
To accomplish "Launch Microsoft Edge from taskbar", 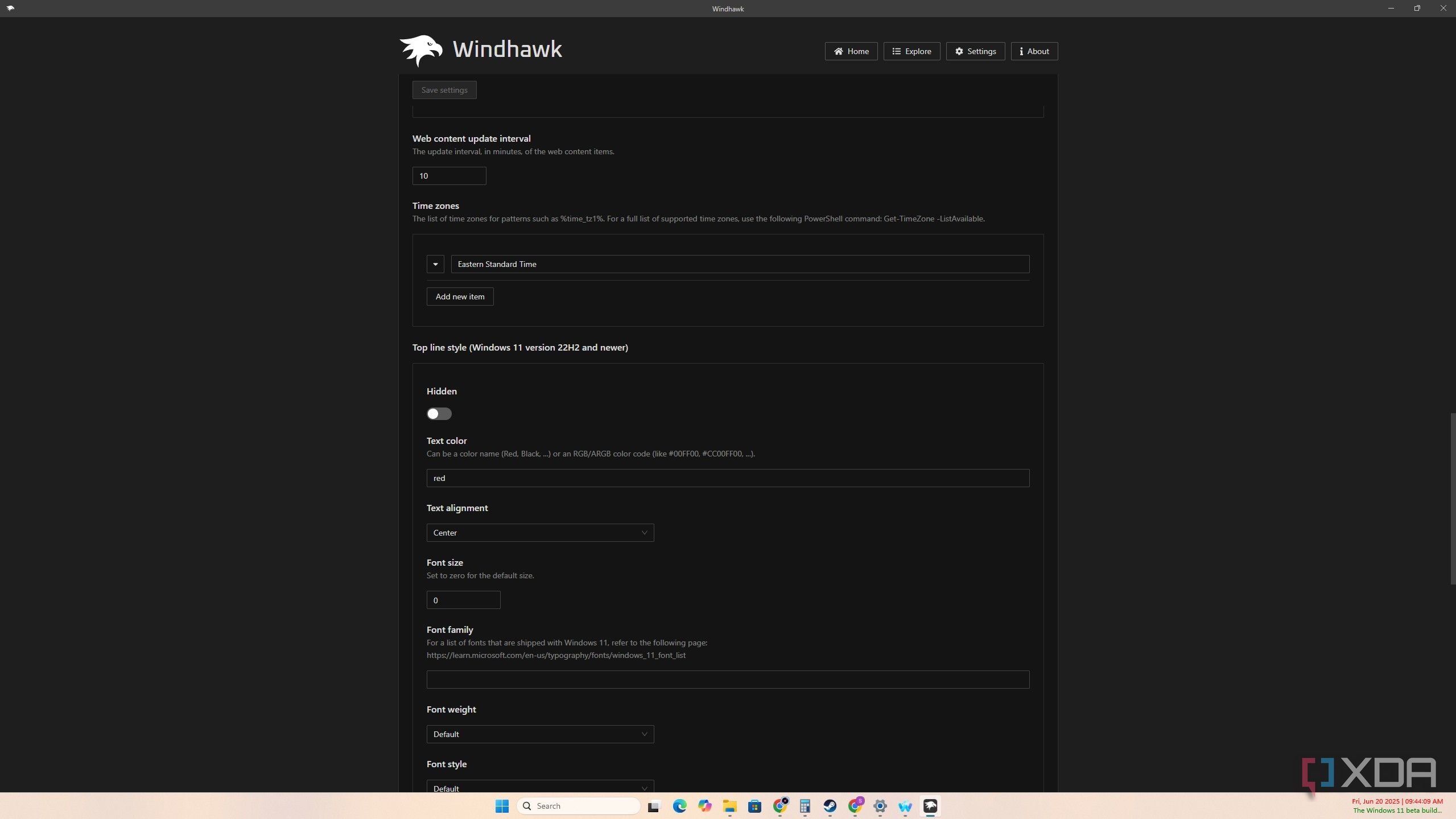I will click(x=679, y=806).
